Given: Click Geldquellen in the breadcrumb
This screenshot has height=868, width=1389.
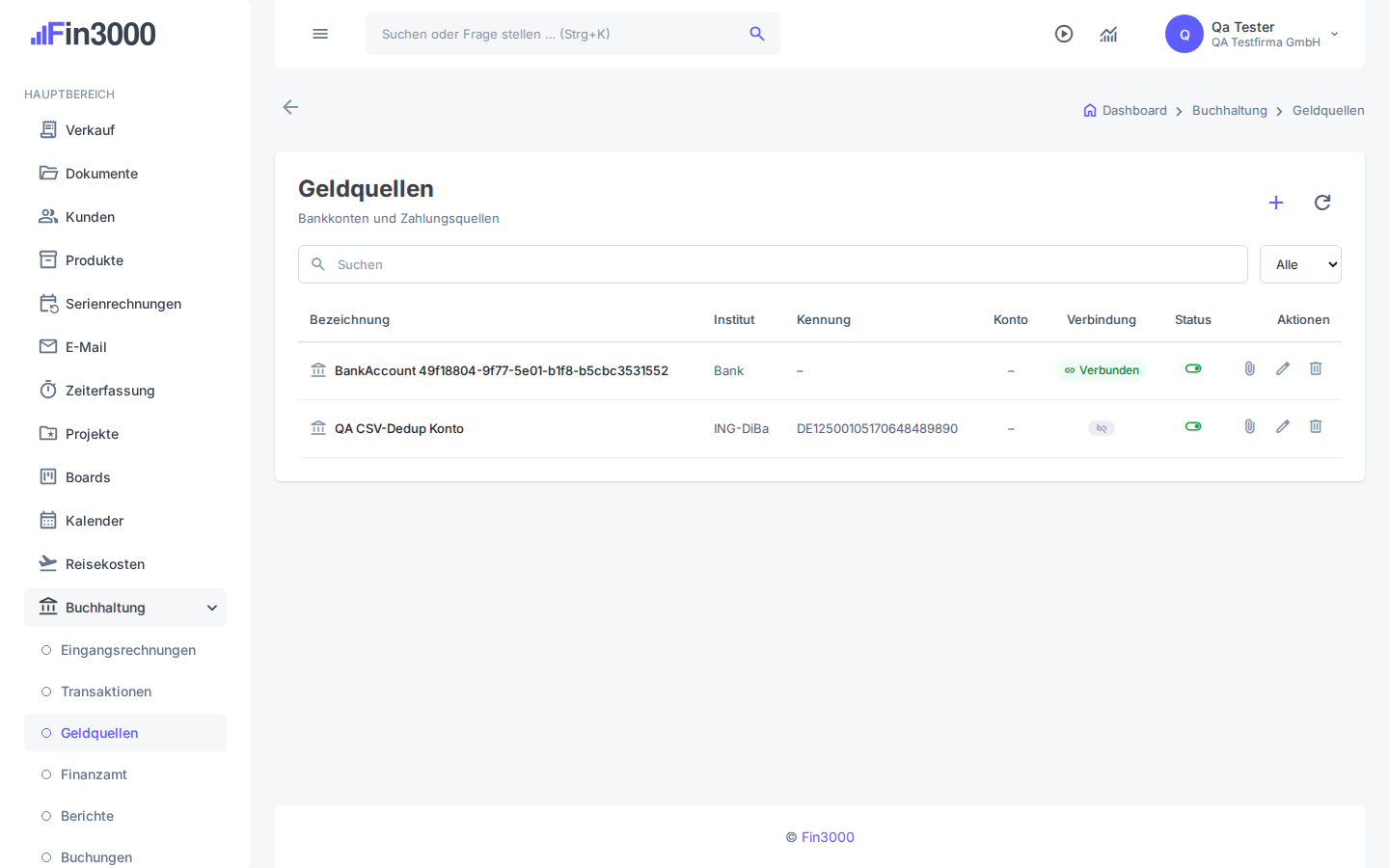Looking at the screenshot, I should [x=1328, y=110].
